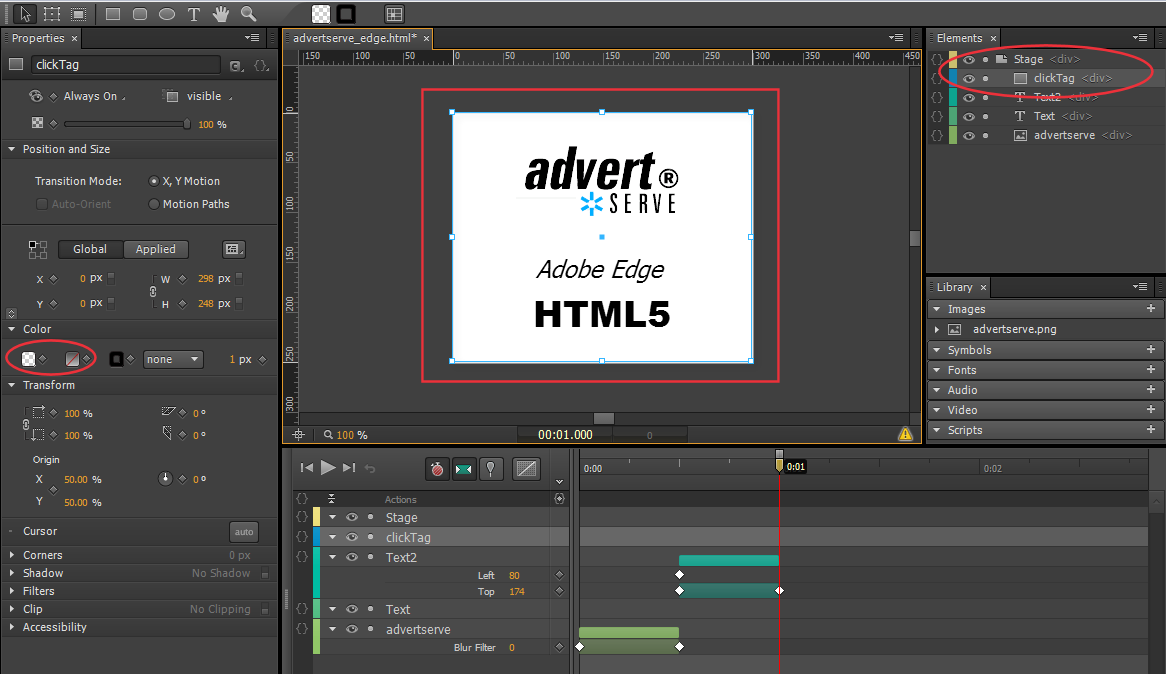Screen dimensions: 1166x674
Task: Select the Hand pan tool
Action: (x=221, y=13)
